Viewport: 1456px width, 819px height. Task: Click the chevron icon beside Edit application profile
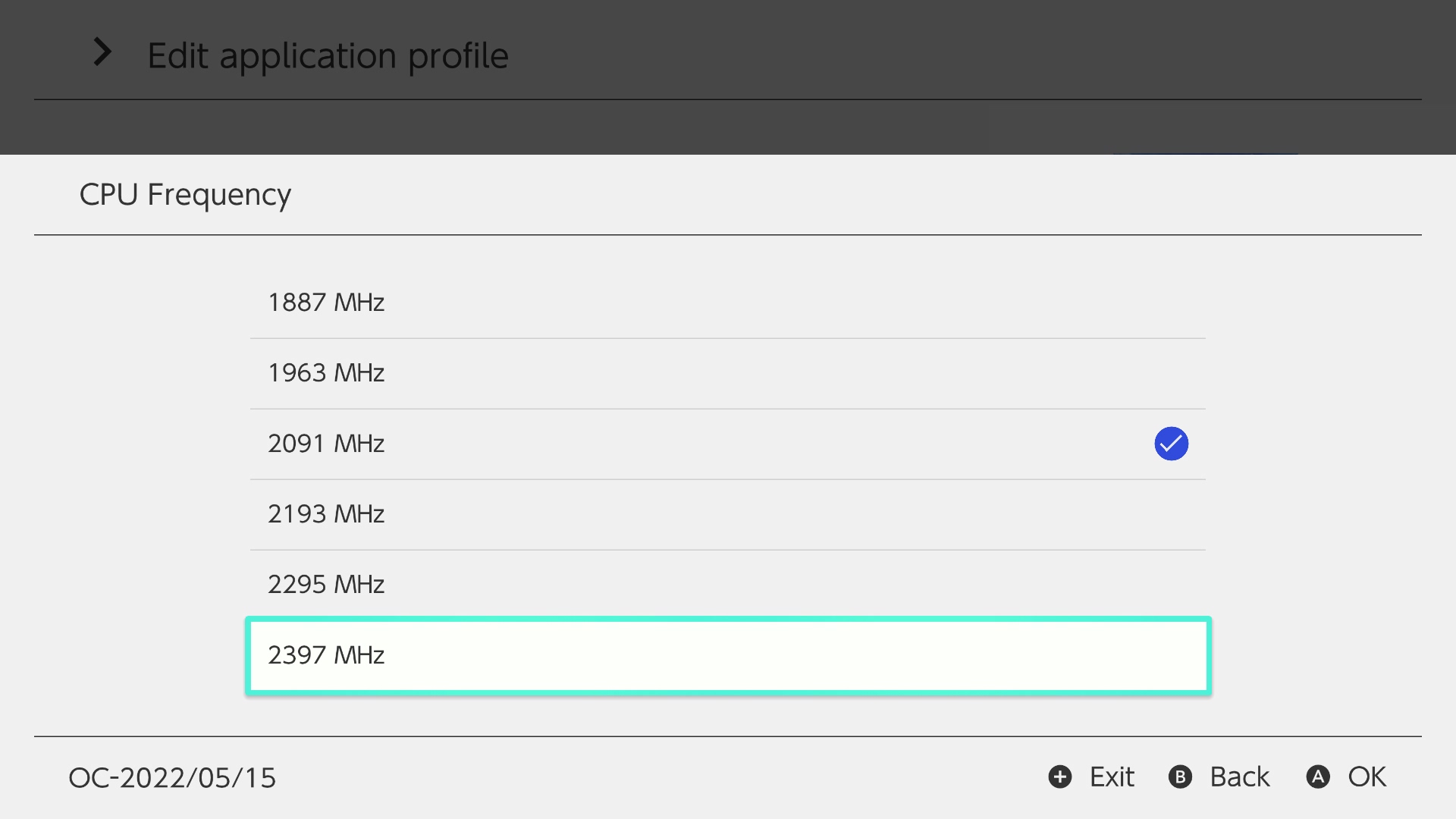coord(102,52)
